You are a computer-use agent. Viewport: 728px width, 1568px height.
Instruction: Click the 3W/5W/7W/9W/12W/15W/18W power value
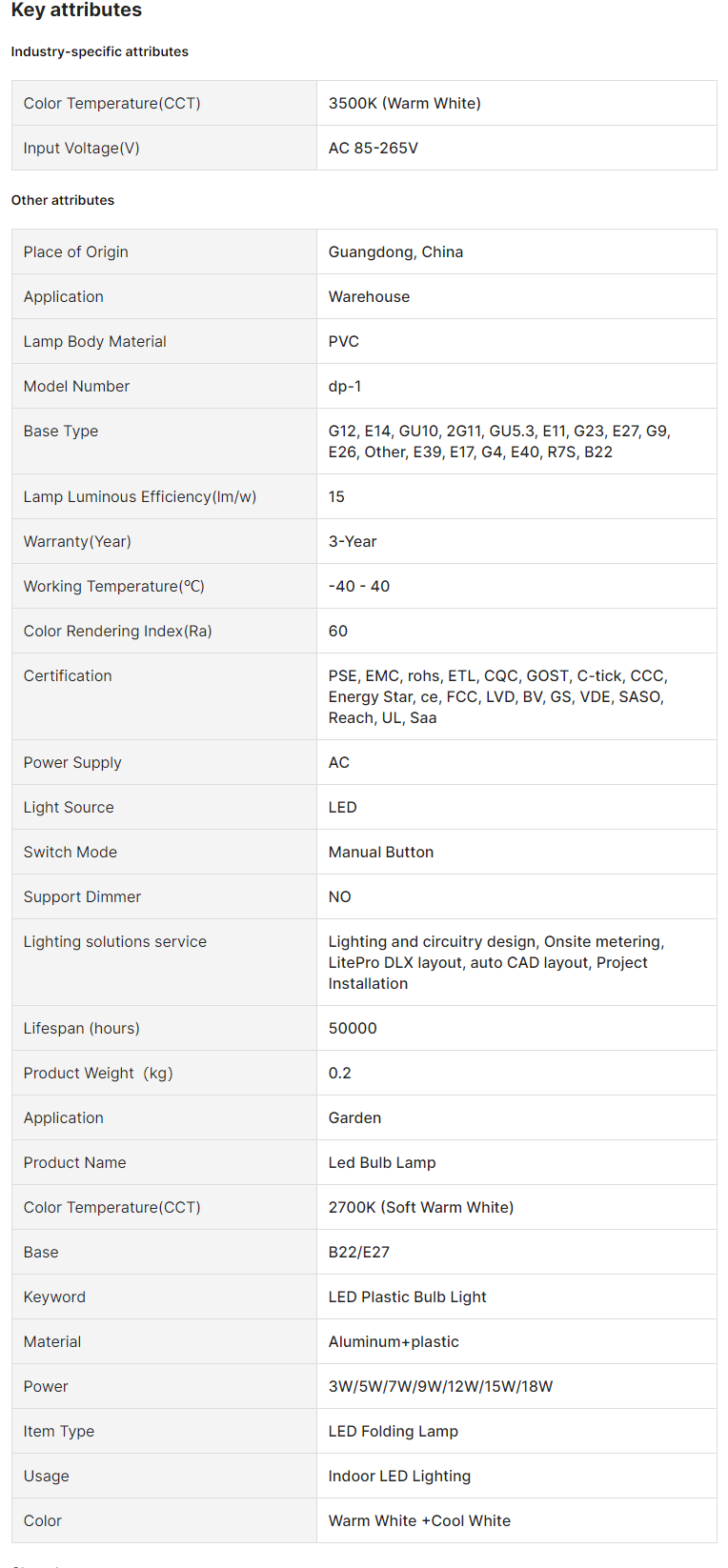click(x=440, y=1386)
